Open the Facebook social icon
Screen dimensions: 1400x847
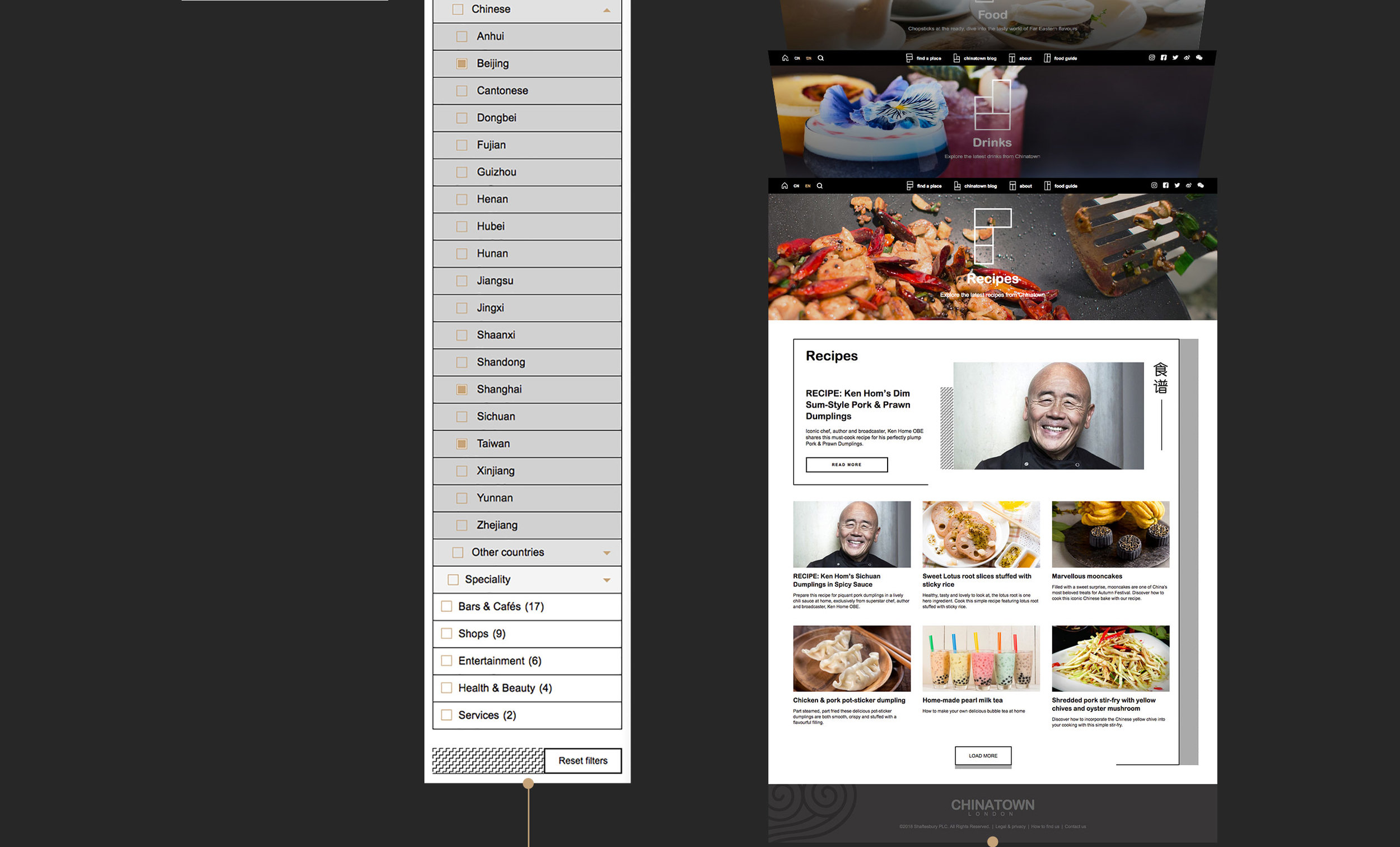pyautogui.click(x=1165, y=185)
